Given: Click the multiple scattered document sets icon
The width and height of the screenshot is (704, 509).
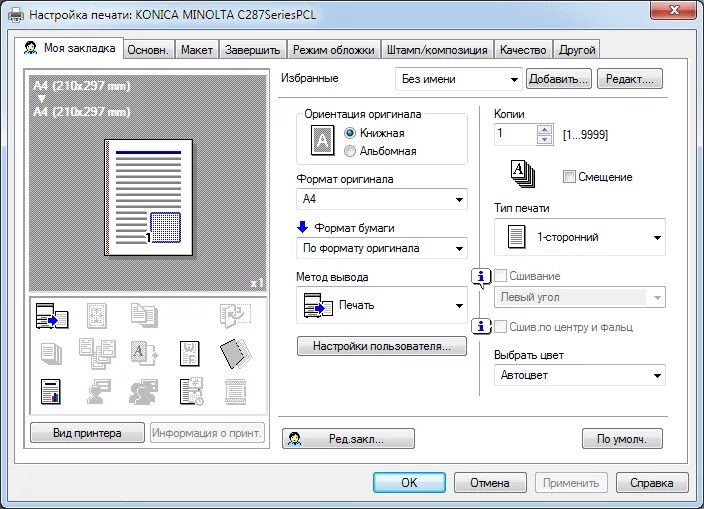Looking at the screenshot, I should click(x=97, y=354).
